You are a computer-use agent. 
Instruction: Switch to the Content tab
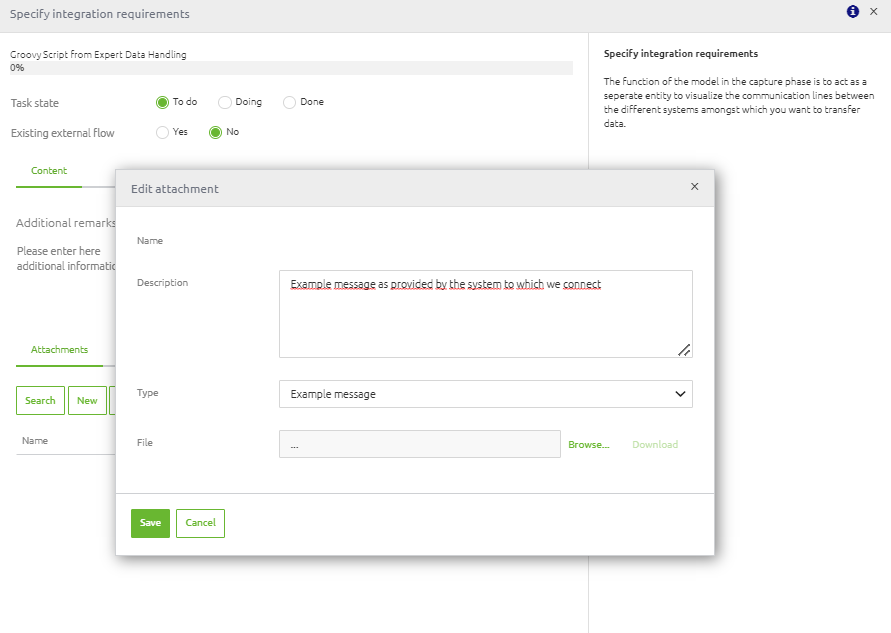48,170
